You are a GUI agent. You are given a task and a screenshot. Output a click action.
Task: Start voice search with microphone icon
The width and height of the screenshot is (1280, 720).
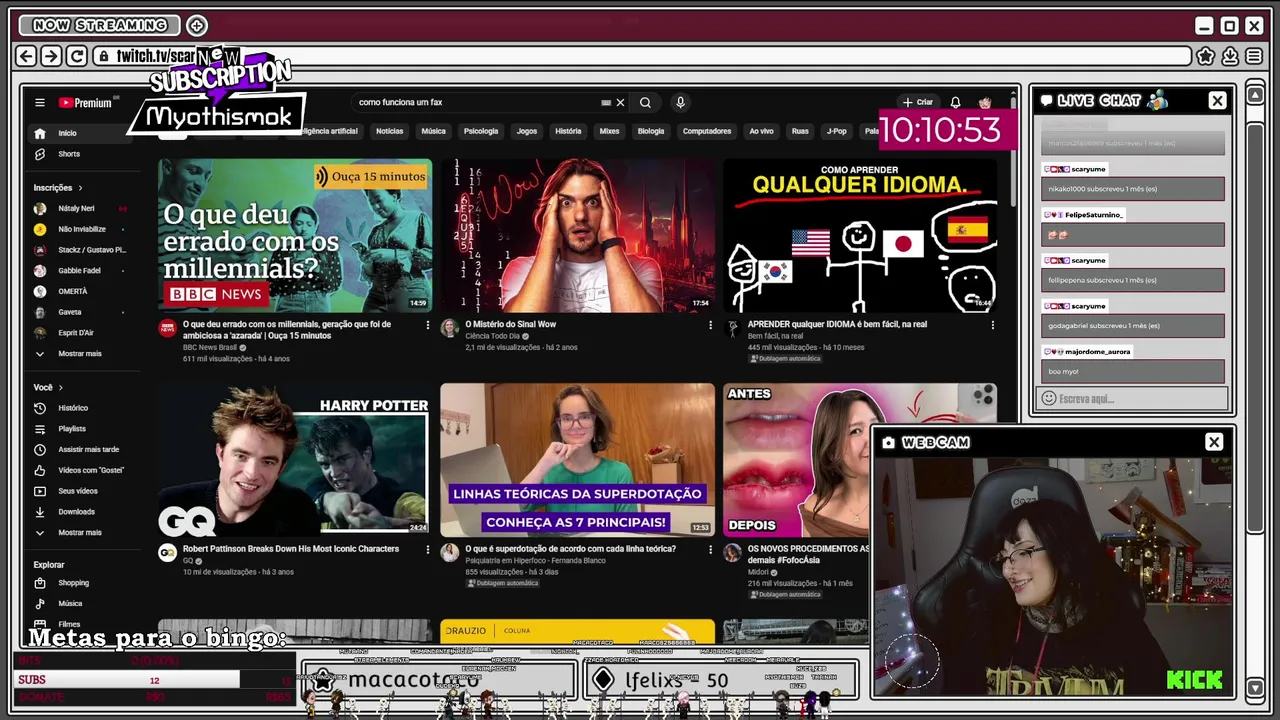click(680, 102)
